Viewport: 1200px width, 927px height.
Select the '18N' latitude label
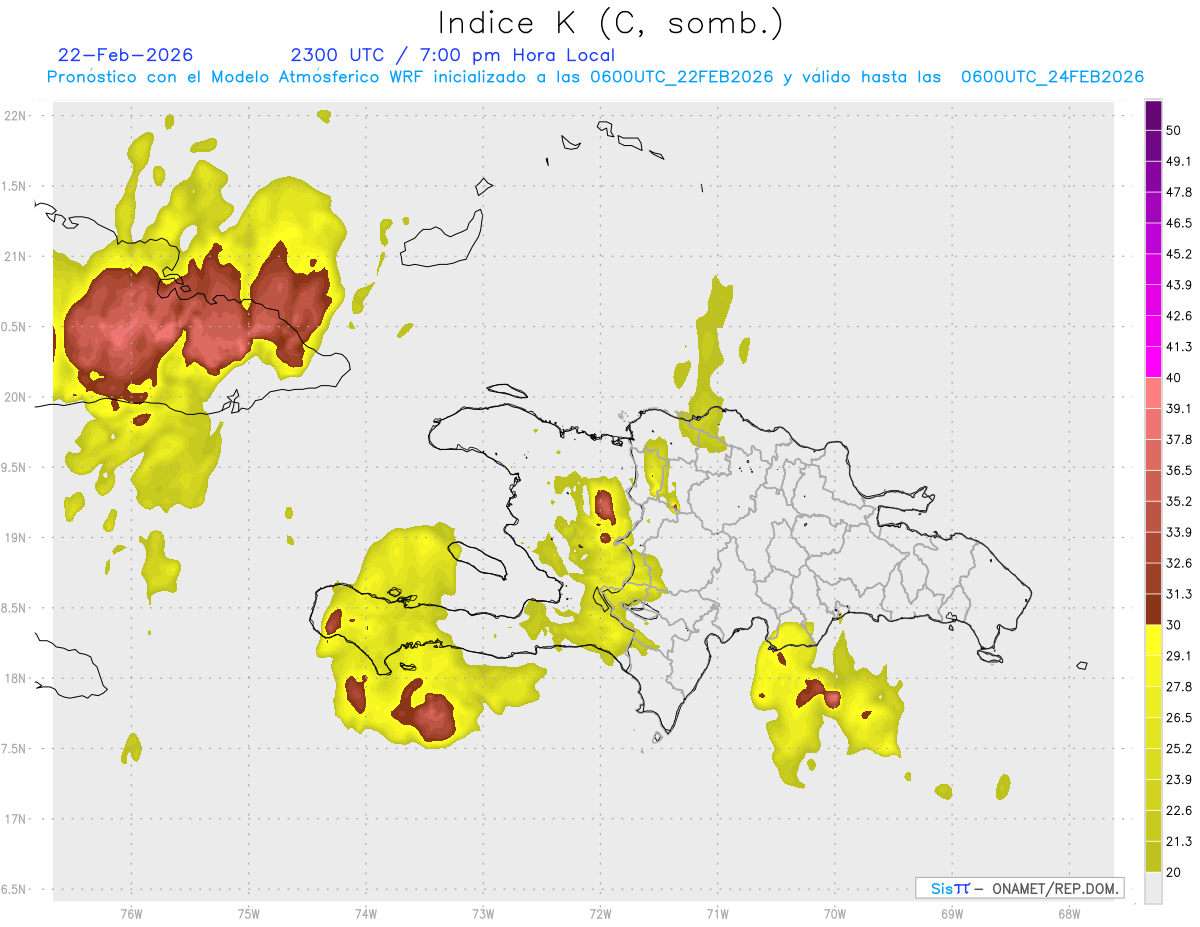[17, 678]
